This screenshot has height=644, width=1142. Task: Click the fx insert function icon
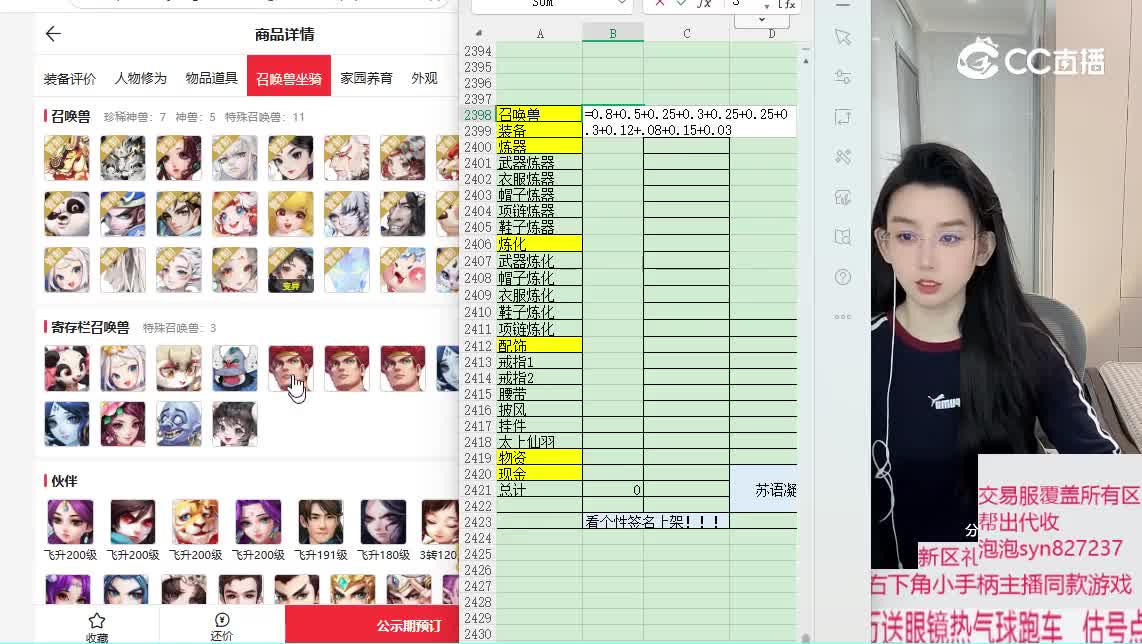(704, 4)
